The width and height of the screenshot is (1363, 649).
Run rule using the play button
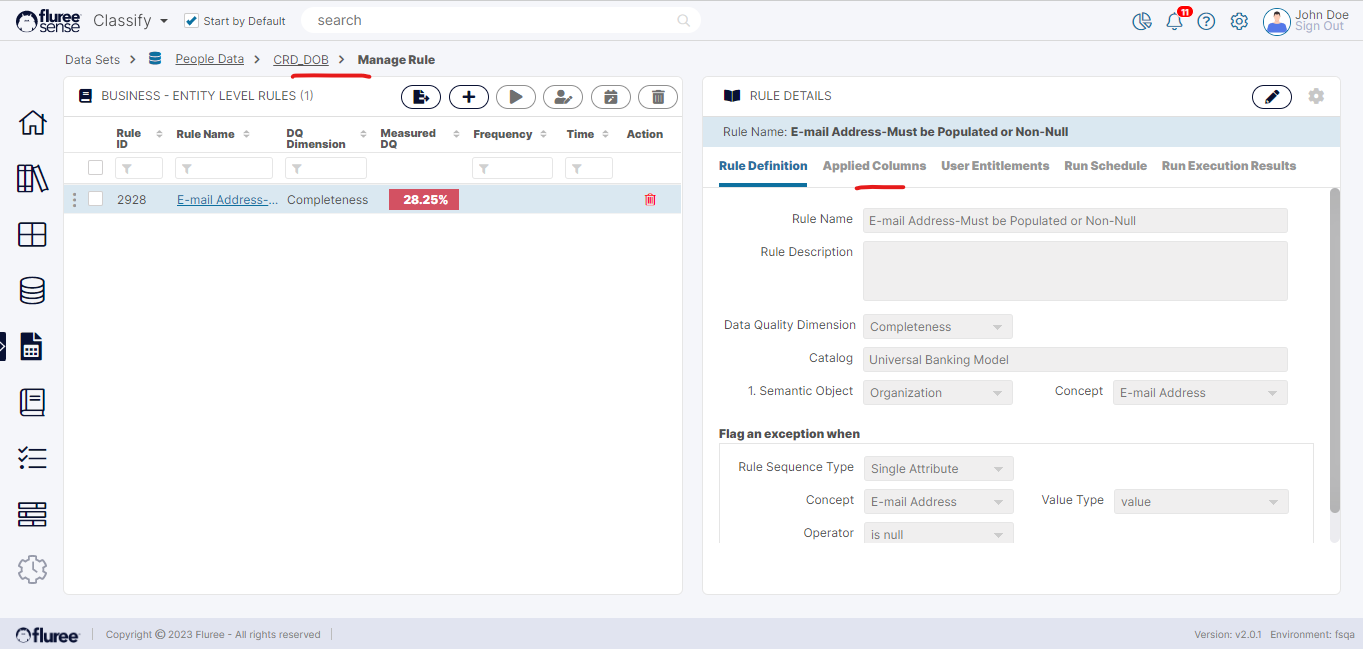[516, 97]
